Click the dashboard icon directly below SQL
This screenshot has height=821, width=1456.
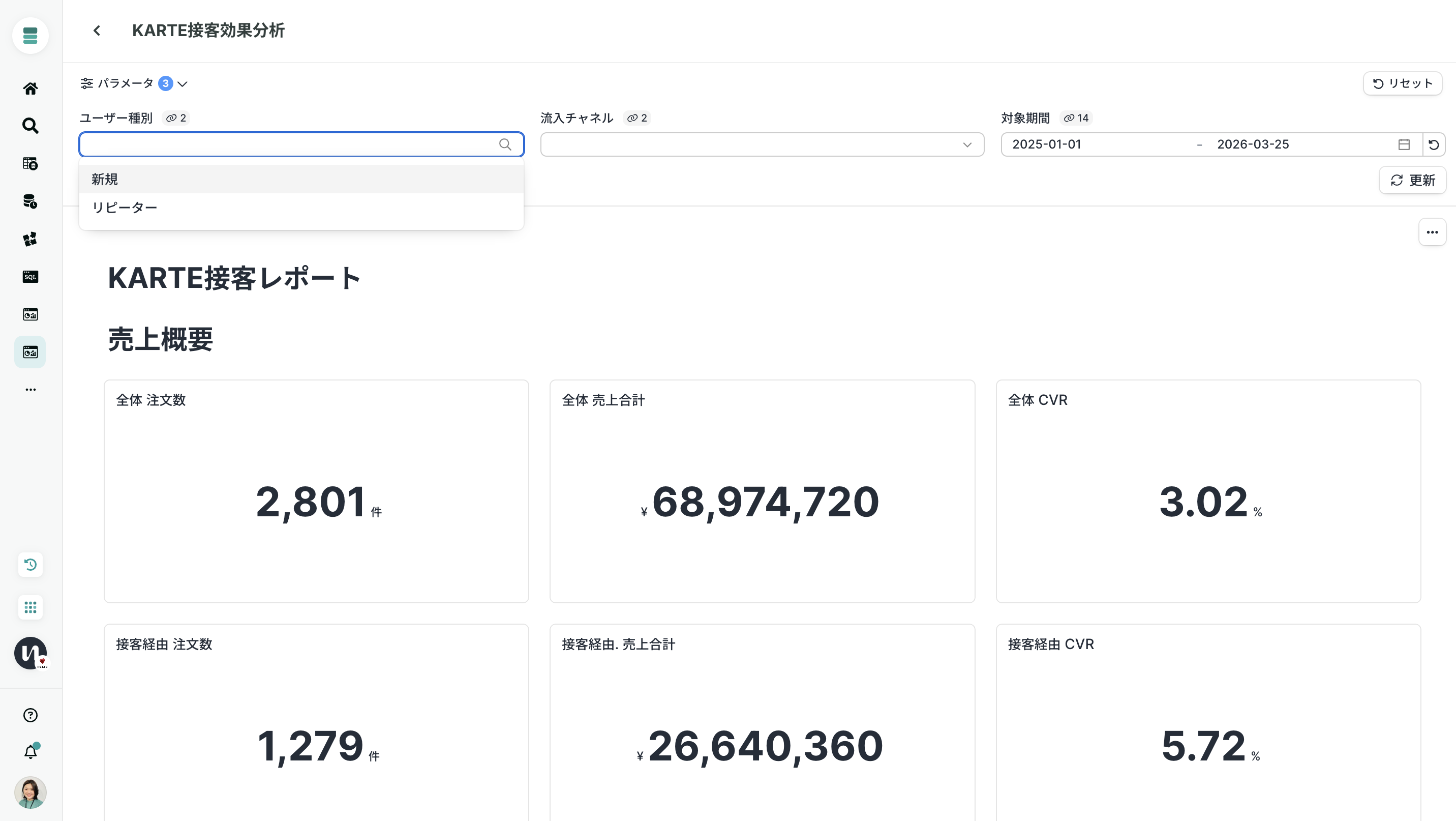click(31, 314)
